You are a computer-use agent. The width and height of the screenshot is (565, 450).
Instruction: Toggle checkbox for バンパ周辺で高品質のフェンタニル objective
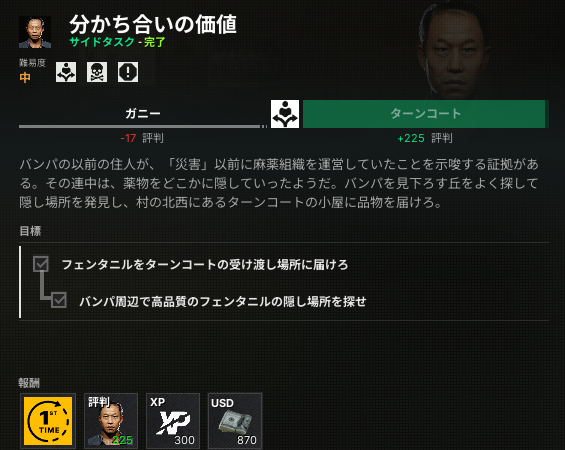tap(59, 300)
